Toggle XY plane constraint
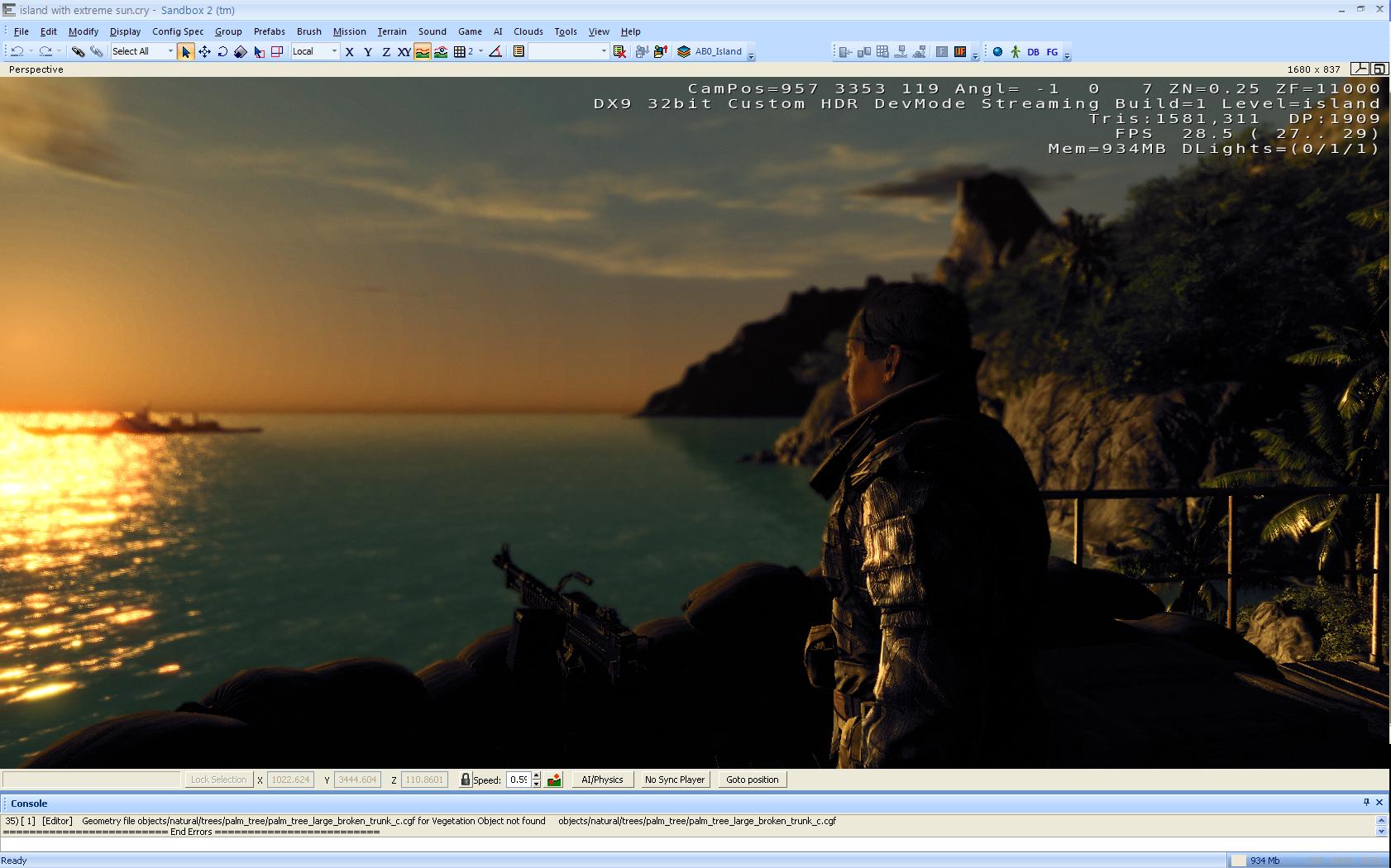Image resolution: width=1391 pixels, height=868 pixels. (x=404, y=51)
